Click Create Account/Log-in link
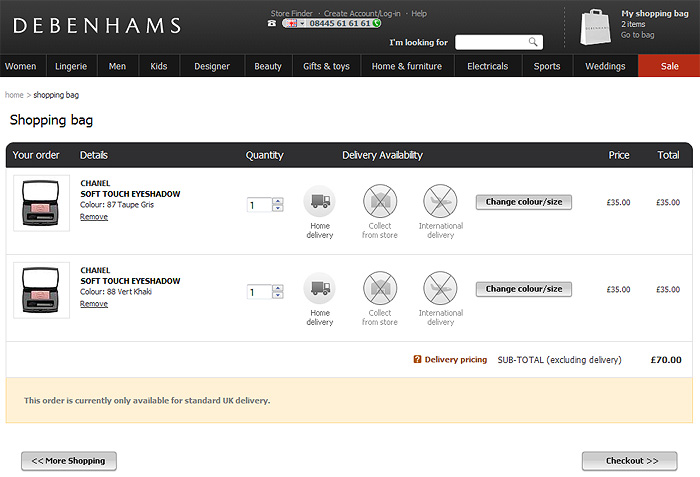Image resolution: width=700 pixels, height=477 pixels. pyautogui.click(x=362, y=13)
